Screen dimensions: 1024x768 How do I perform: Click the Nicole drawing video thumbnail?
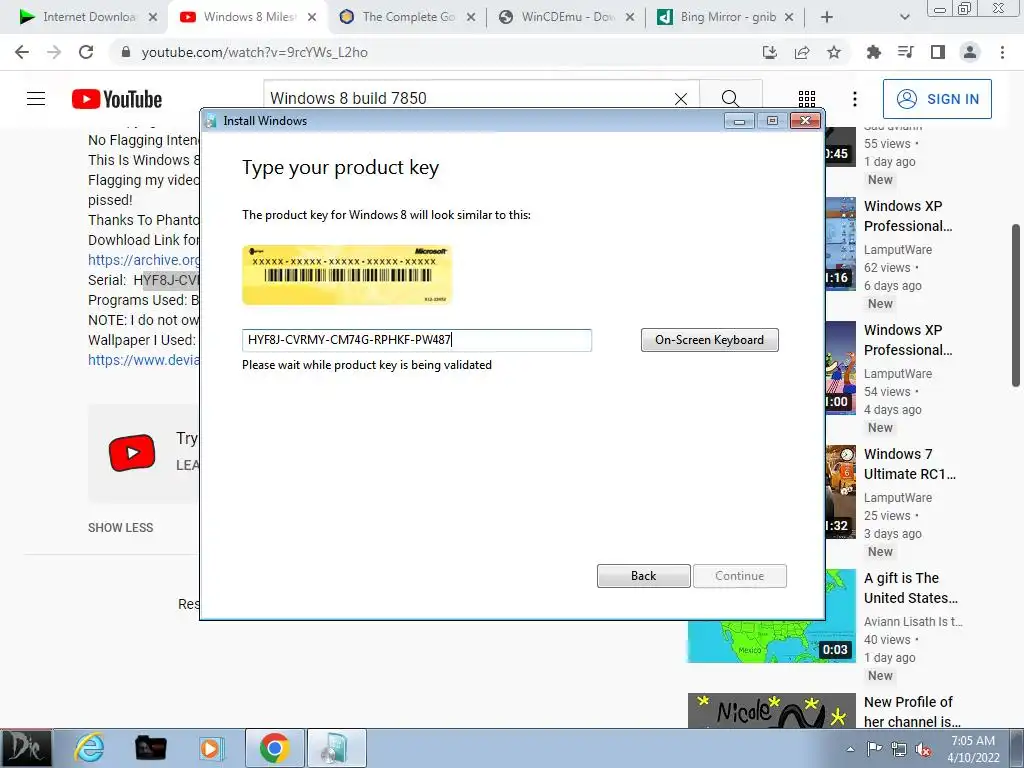(771, 711)
